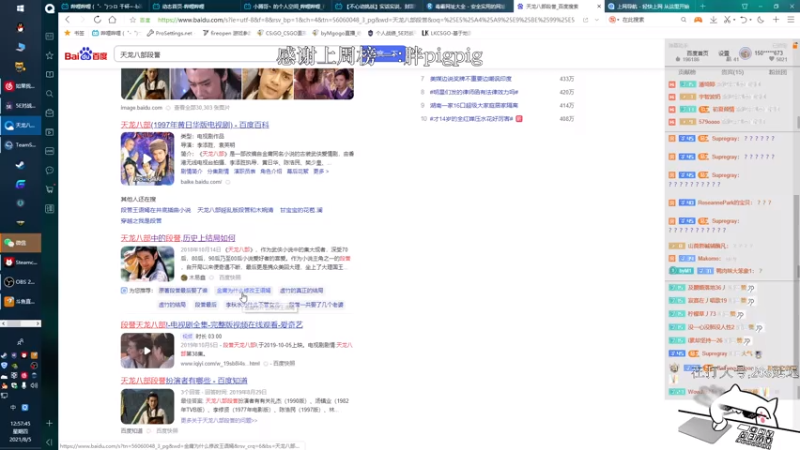Open OBS Studio from the taskbar

tap(20, 282)
